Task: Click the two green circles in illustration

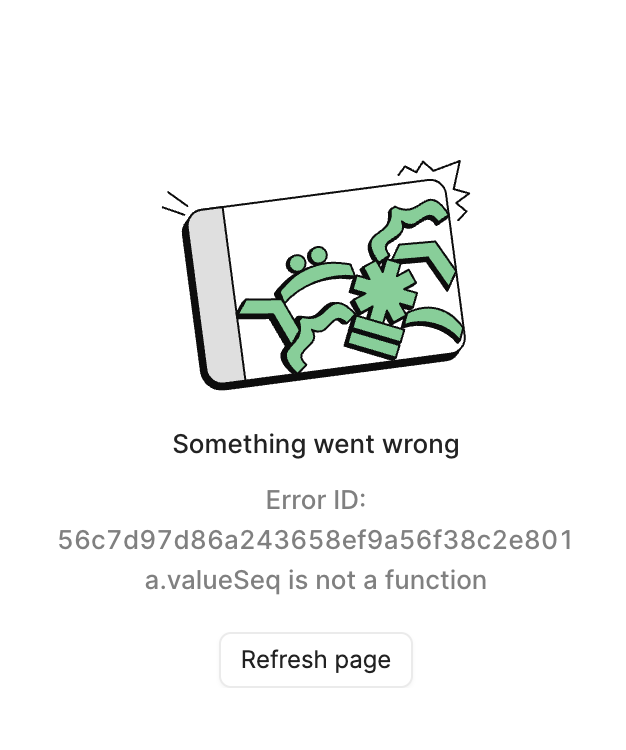Action: tap(308, 258)
